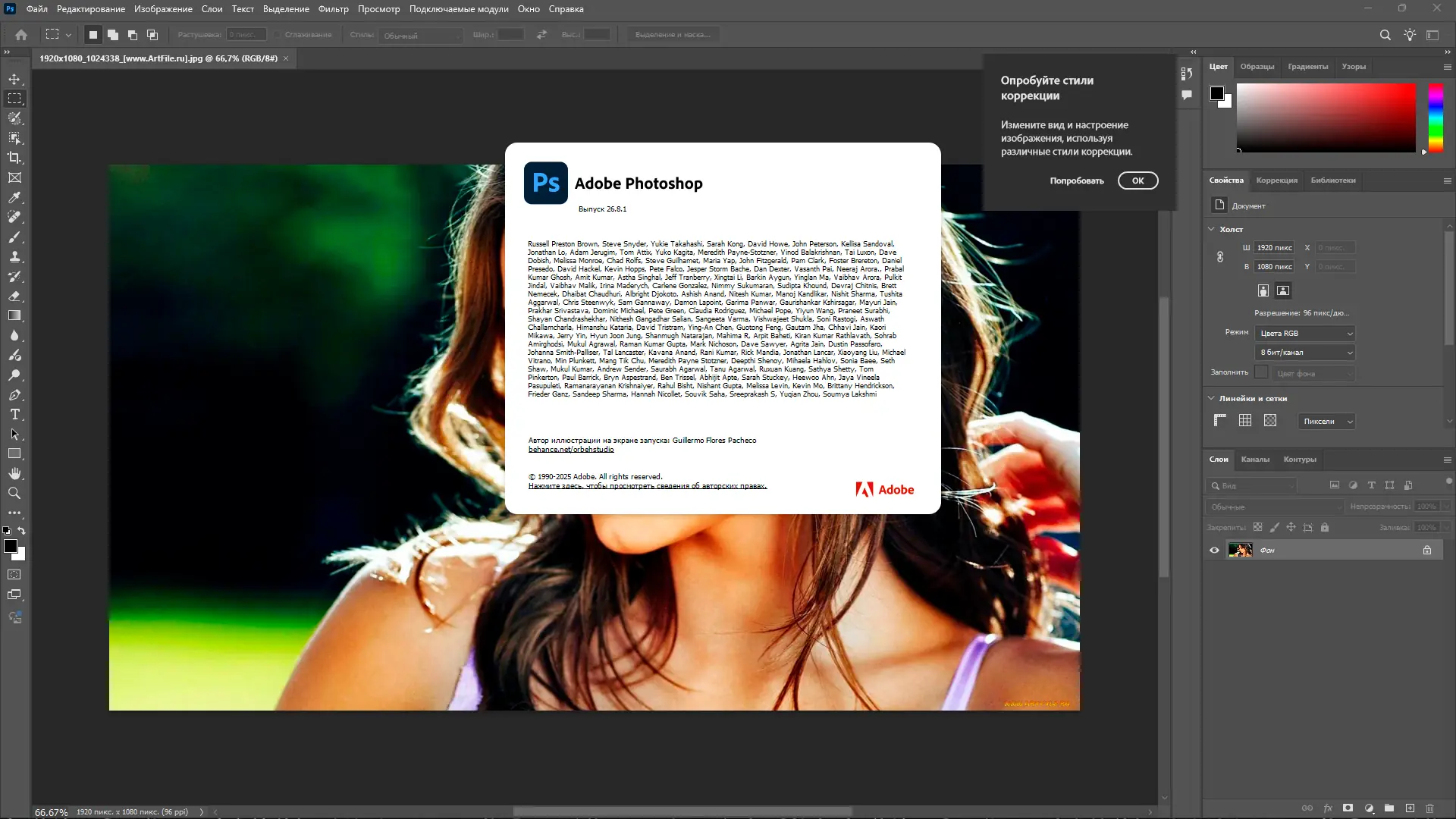This screenshot has width=1456, height=819.
Task: Open the behance.net/orbehstudio link
Action: 571,450
